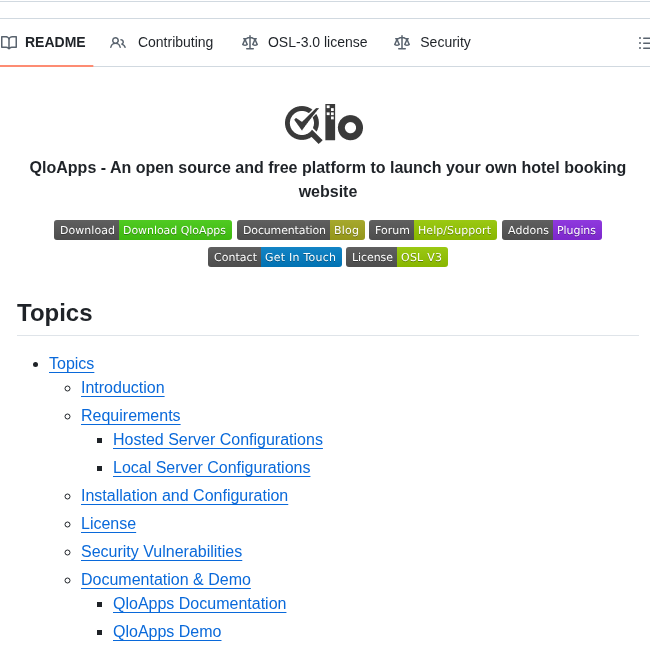Open the OSL-3.0 license tab
The image size is (650, 650).
pos(305,42)
